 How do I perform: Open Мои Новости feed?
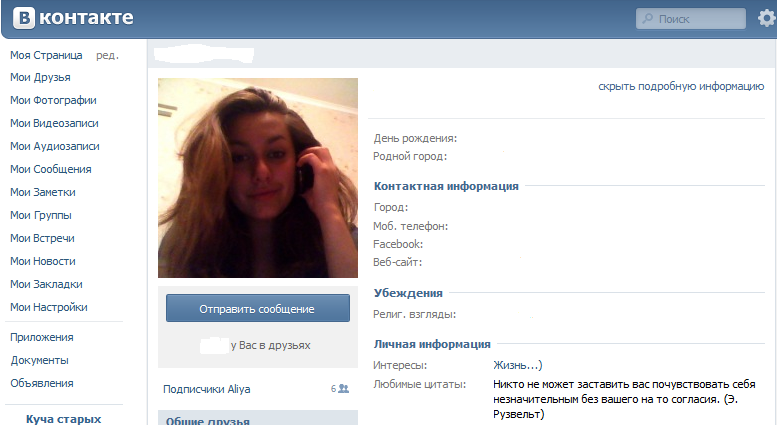coord(43,261)
